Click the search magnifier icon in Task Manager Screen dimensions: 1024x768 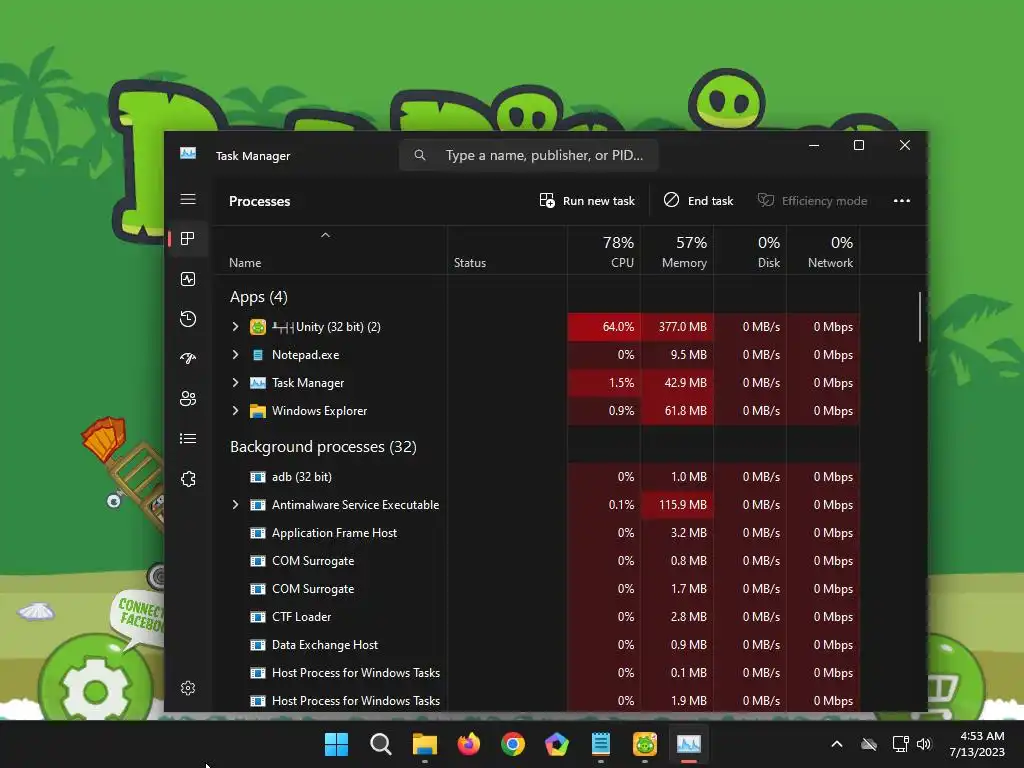pyautogui.click(x=420, y=155)
